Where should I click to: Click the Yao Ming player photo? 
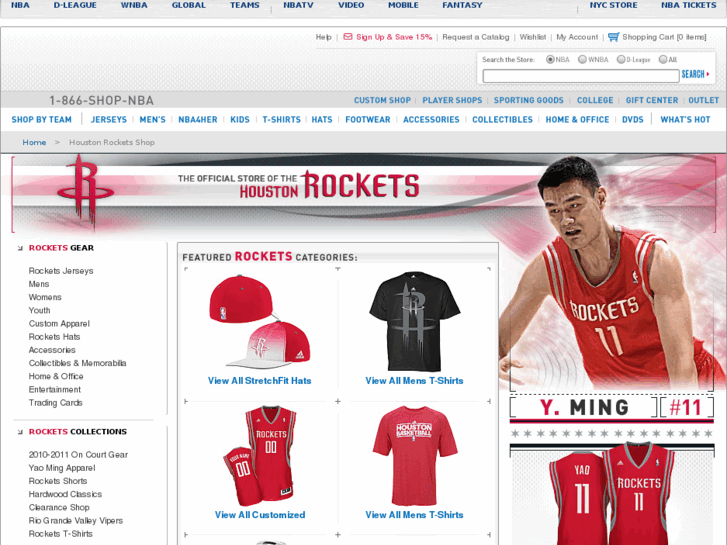point(612,274)
